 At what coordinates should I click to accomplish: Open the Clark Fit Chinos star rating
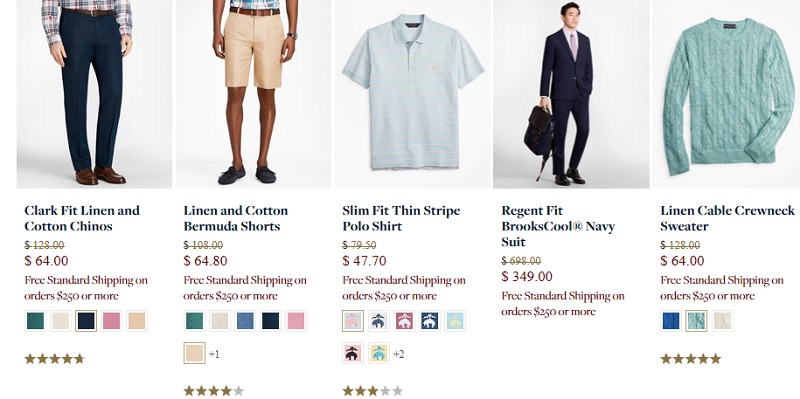click(x=55, y=359)
